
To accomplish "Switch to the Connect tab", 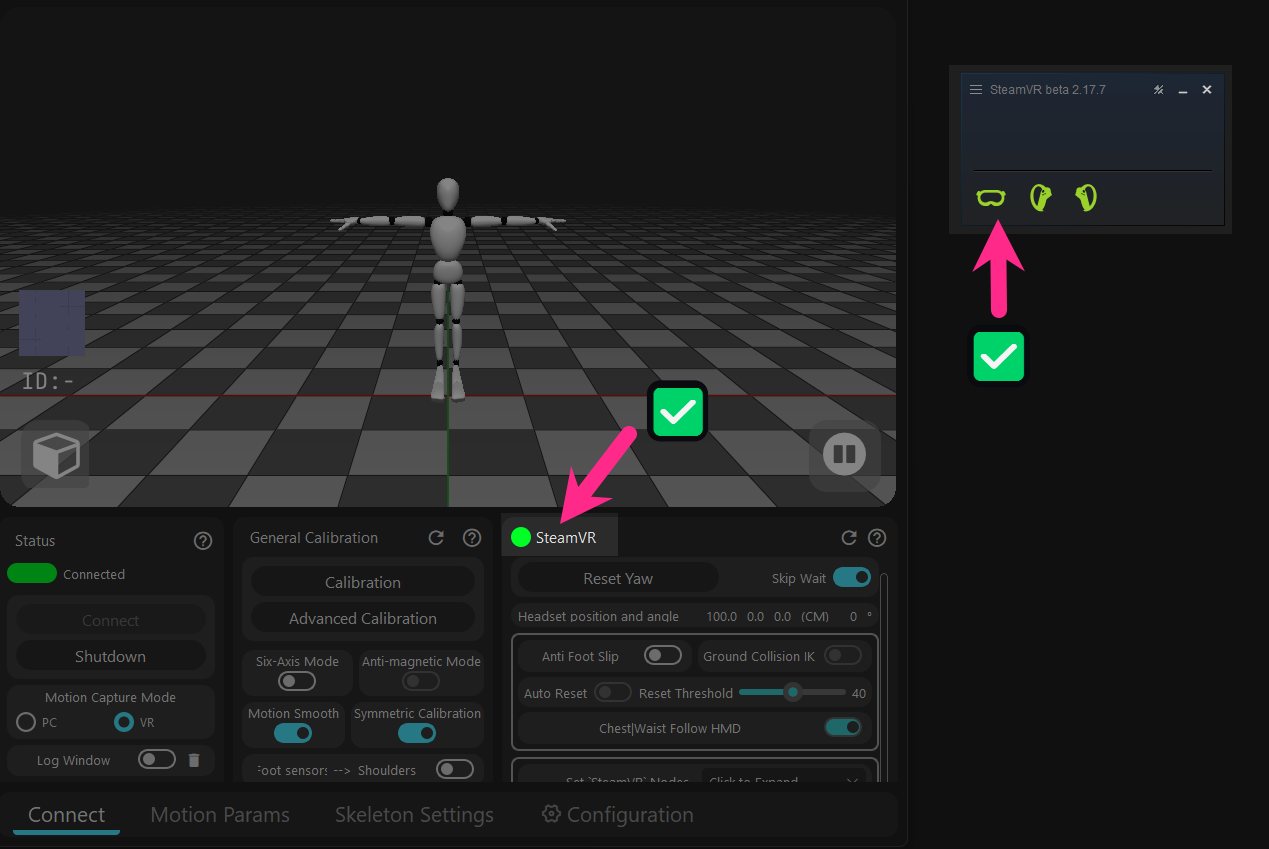I will tap(67, 815).
